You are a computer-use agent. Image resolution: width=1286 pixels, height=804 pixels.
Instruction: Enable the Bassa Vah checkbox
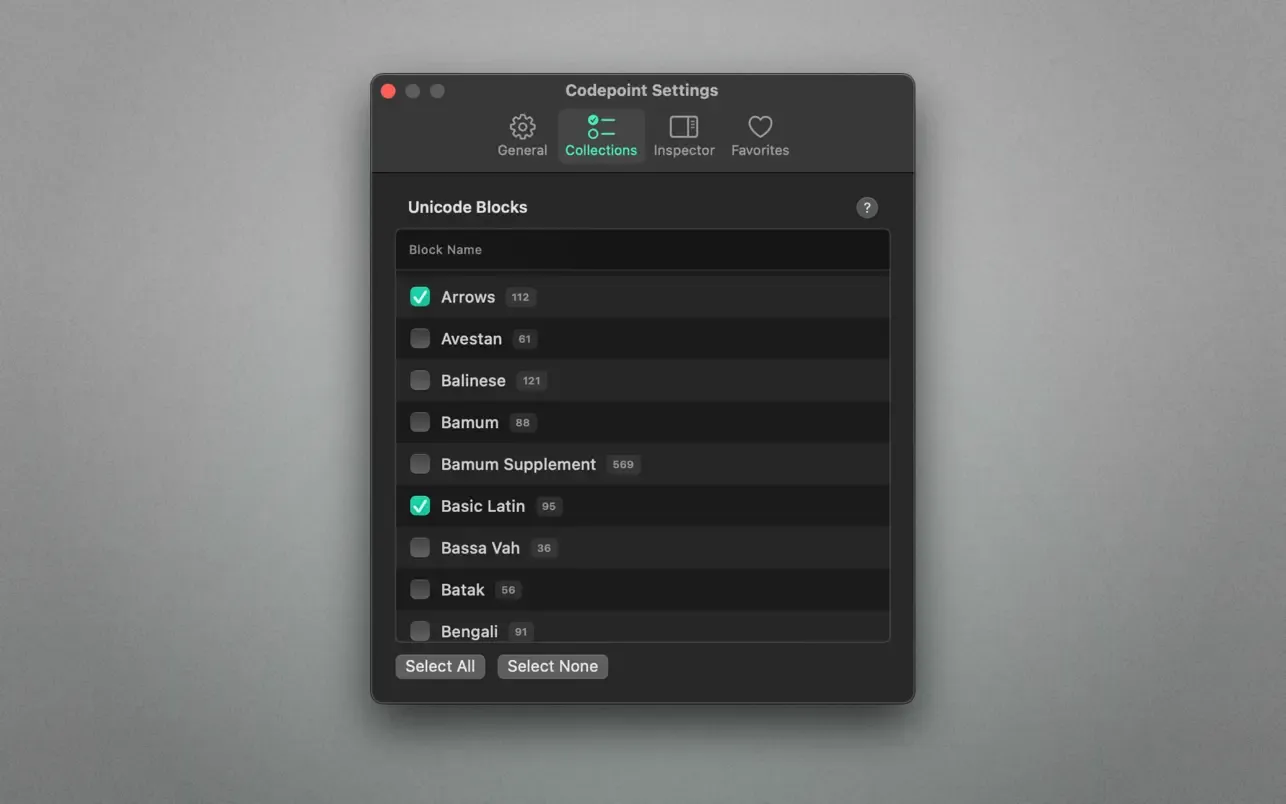[420, 548]
